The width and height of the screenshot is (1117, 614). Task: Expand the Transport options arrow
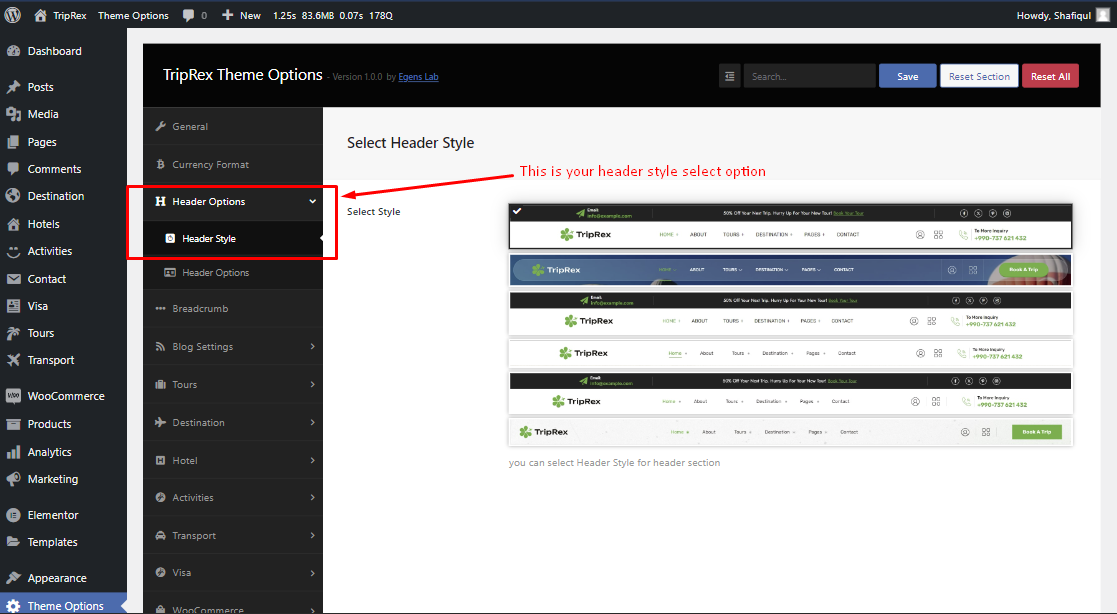click(x=312, y=536)
